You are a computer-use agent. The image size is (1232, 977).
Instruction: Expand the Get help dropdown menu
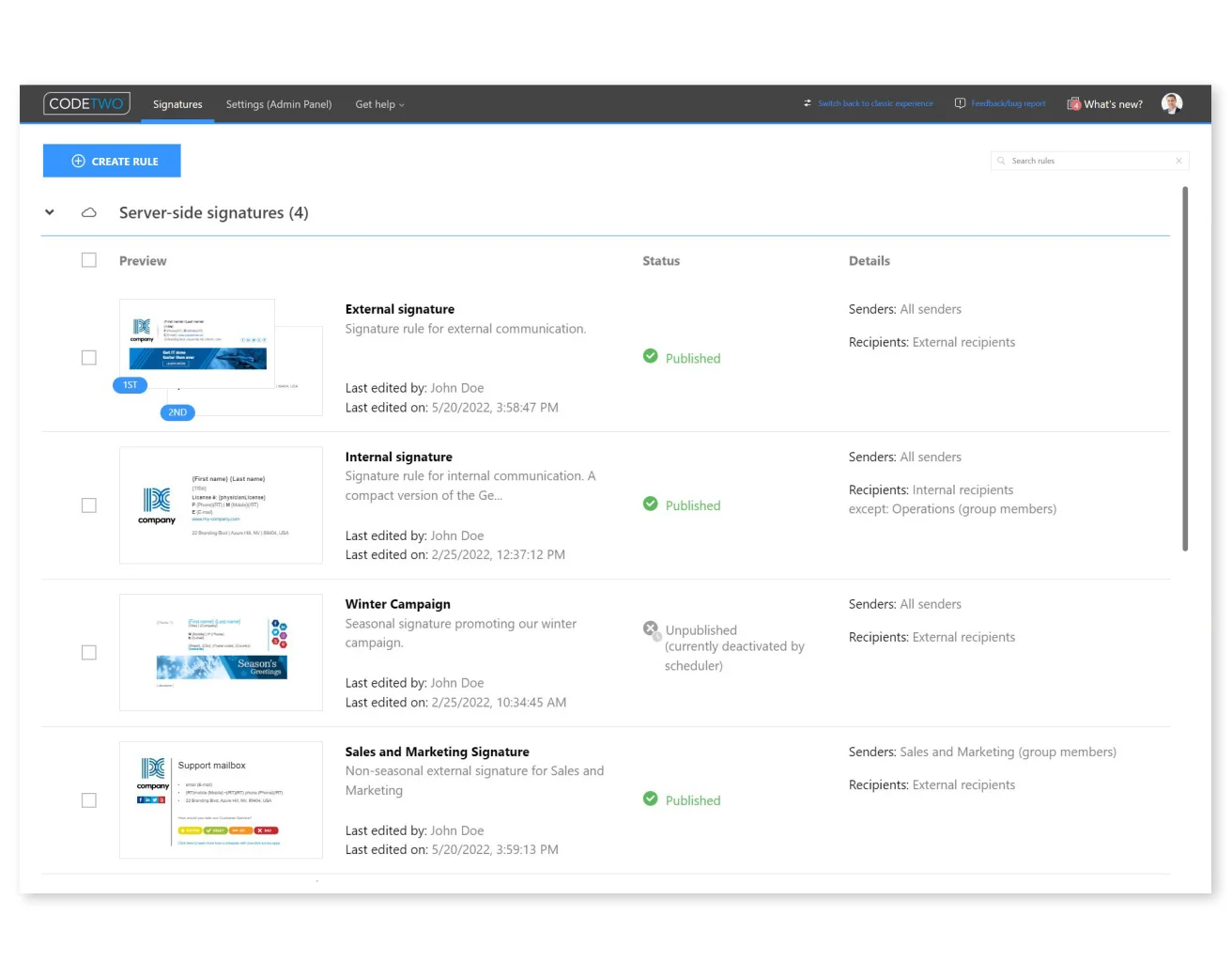click(x=379, y=104)
